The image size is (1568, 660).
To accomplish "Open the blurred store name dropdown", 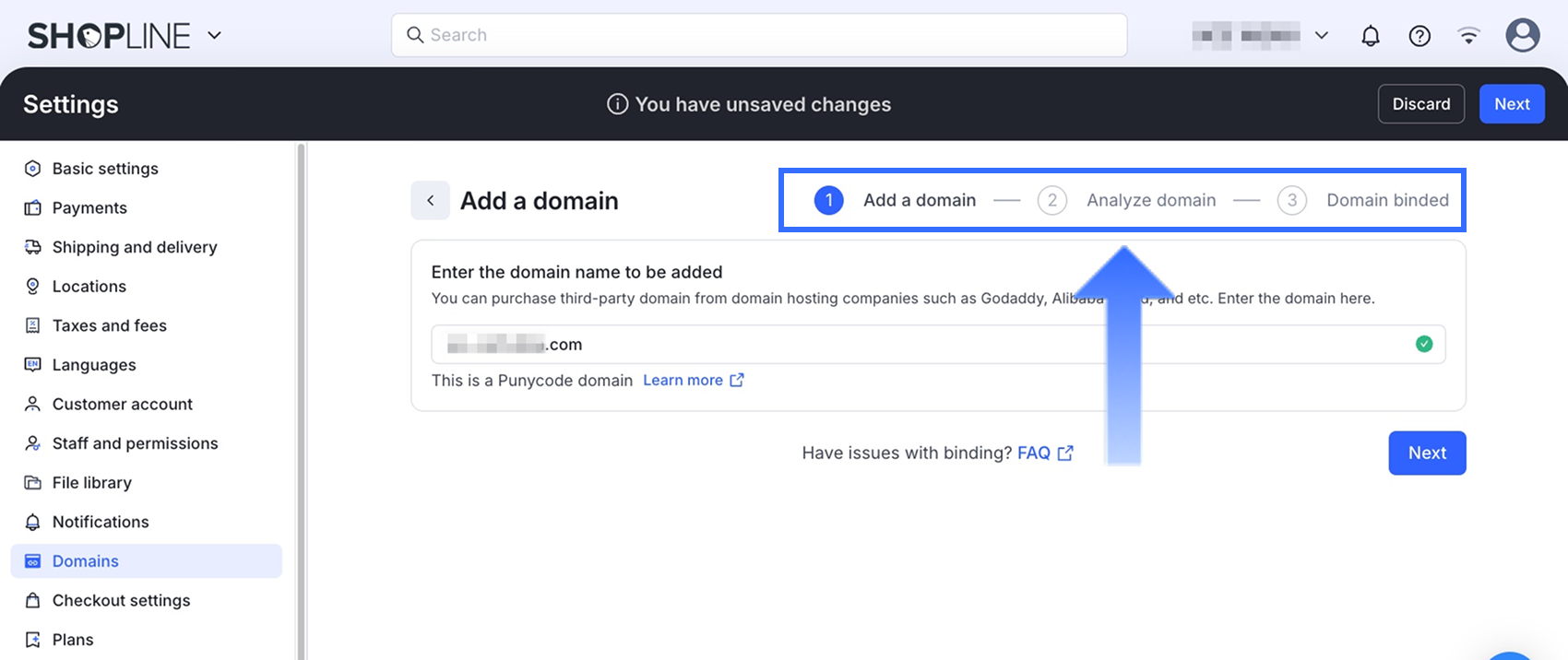I will 1259,36.
